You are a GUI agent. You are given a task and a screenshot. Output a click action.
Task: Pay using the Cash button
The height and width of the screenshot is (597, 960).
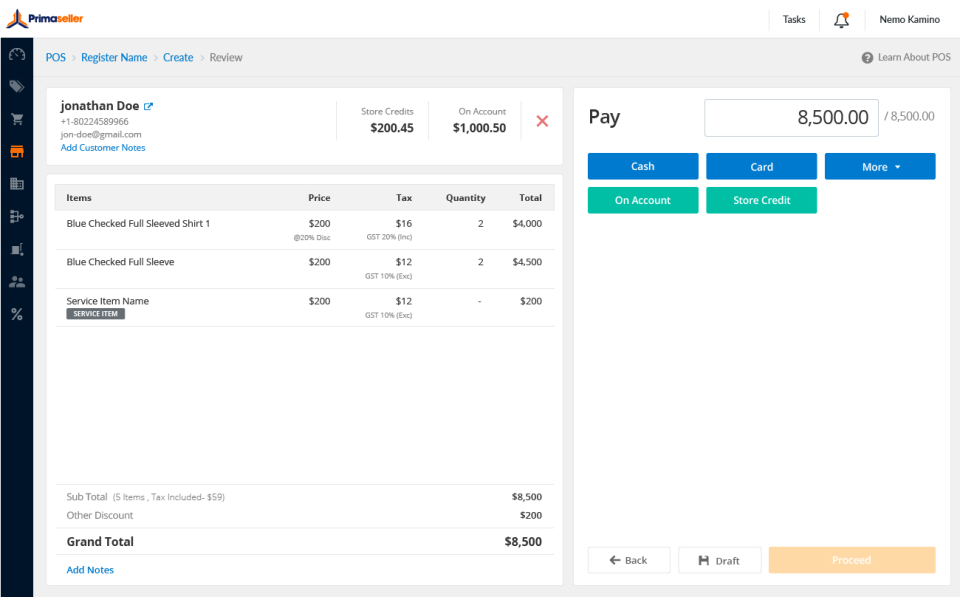pos(642,167)
